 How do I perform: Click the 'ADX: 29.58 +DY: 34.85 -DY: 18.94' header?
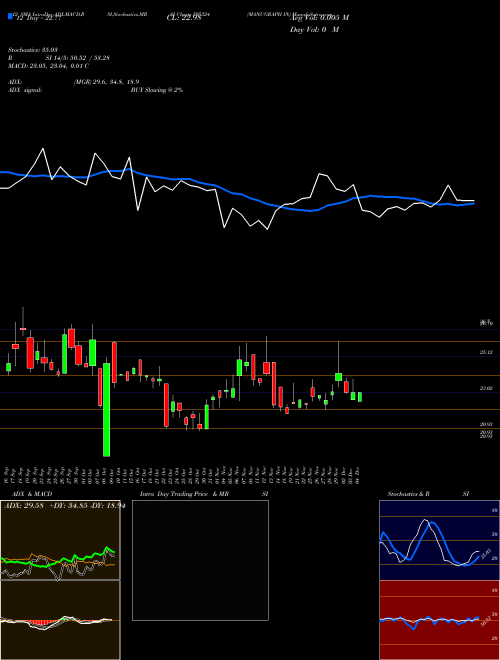pos(63,505)
